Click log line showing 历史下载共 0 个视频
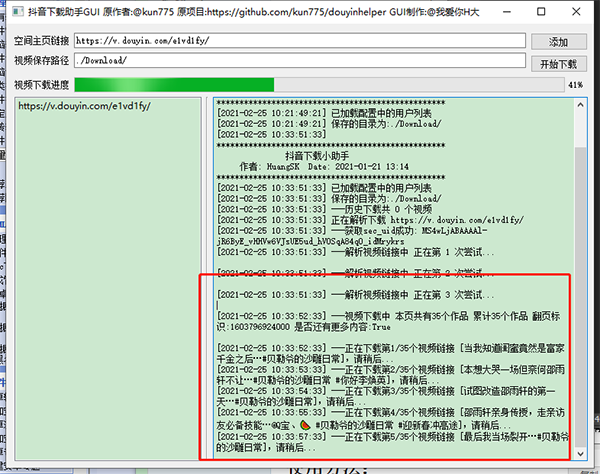 click(324, 209)
